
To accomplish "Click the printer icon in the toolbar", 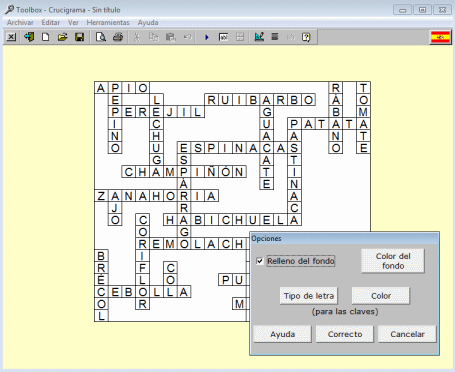I will pyautogui.click(x=118, y=37).
